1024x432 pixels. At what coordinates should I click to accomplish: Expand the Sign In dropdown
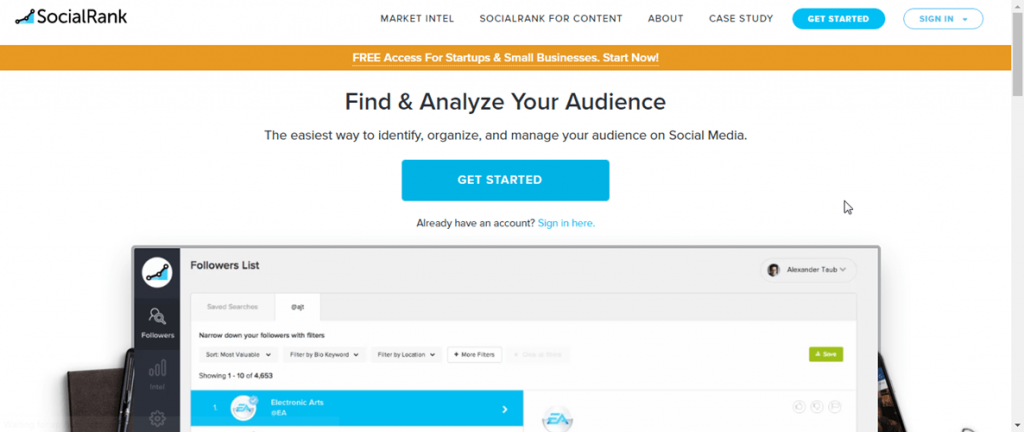click(x=943, y=19)
